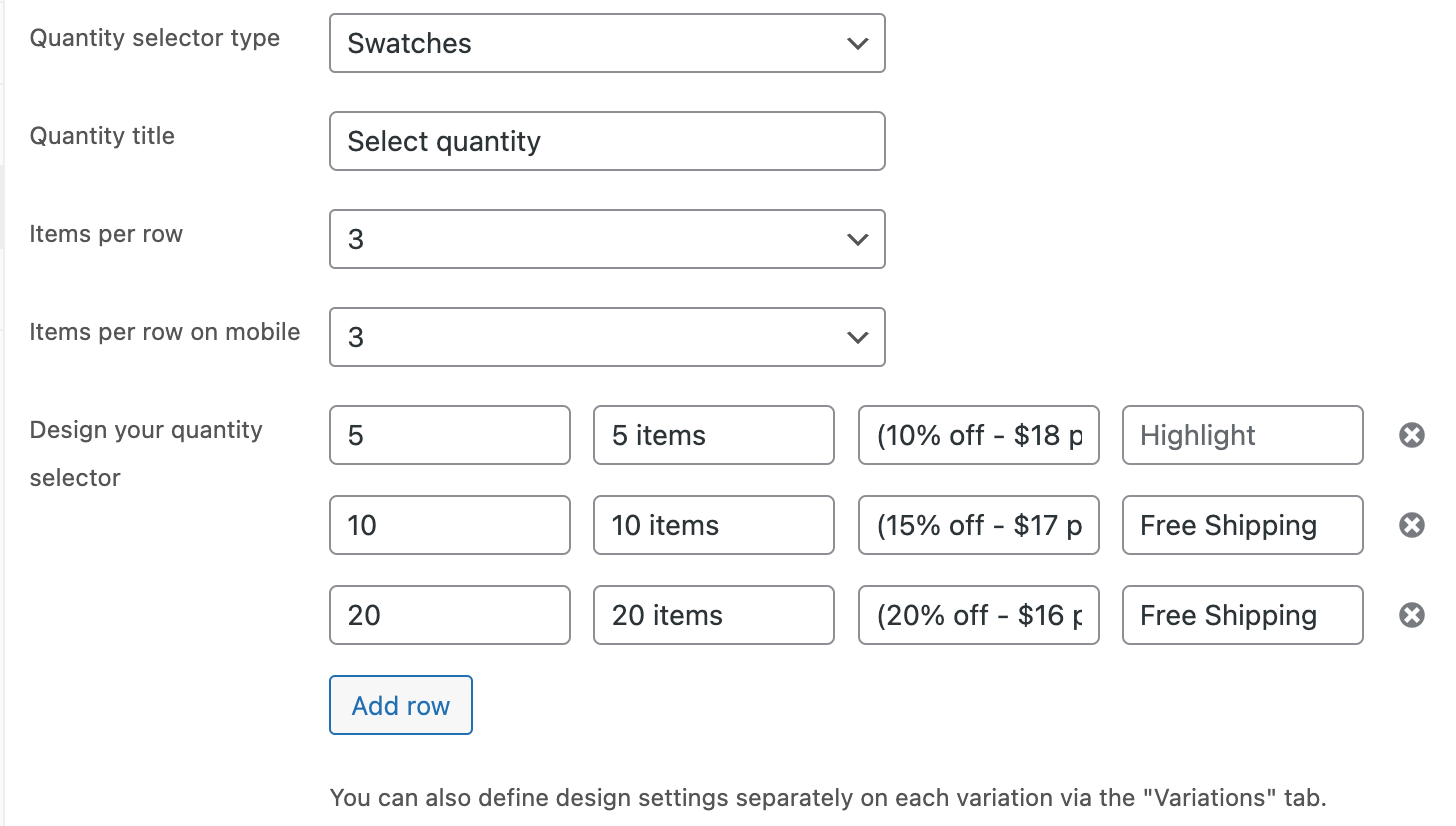Edit the "10 items" label field
The width and height of the screenshot is (1456, 826).
713,525
